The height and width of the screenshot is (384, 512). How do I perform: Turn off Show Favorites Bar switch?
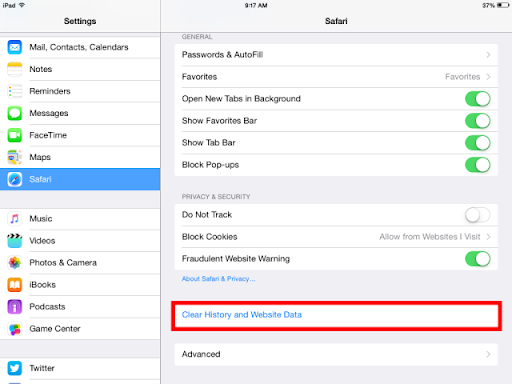(478, 121)
